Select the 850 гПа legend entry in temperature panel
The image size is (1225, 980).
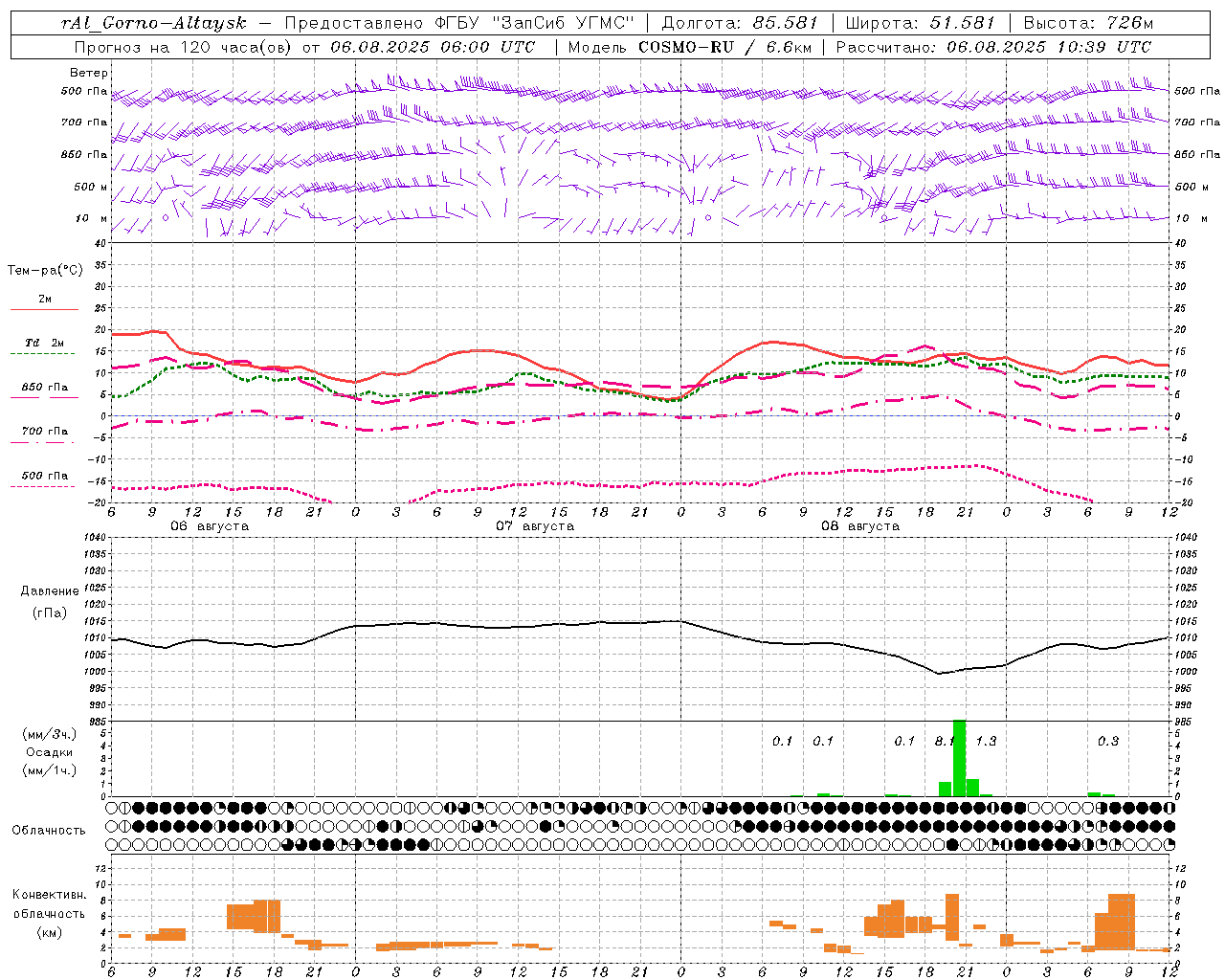[x=44, y=388]
